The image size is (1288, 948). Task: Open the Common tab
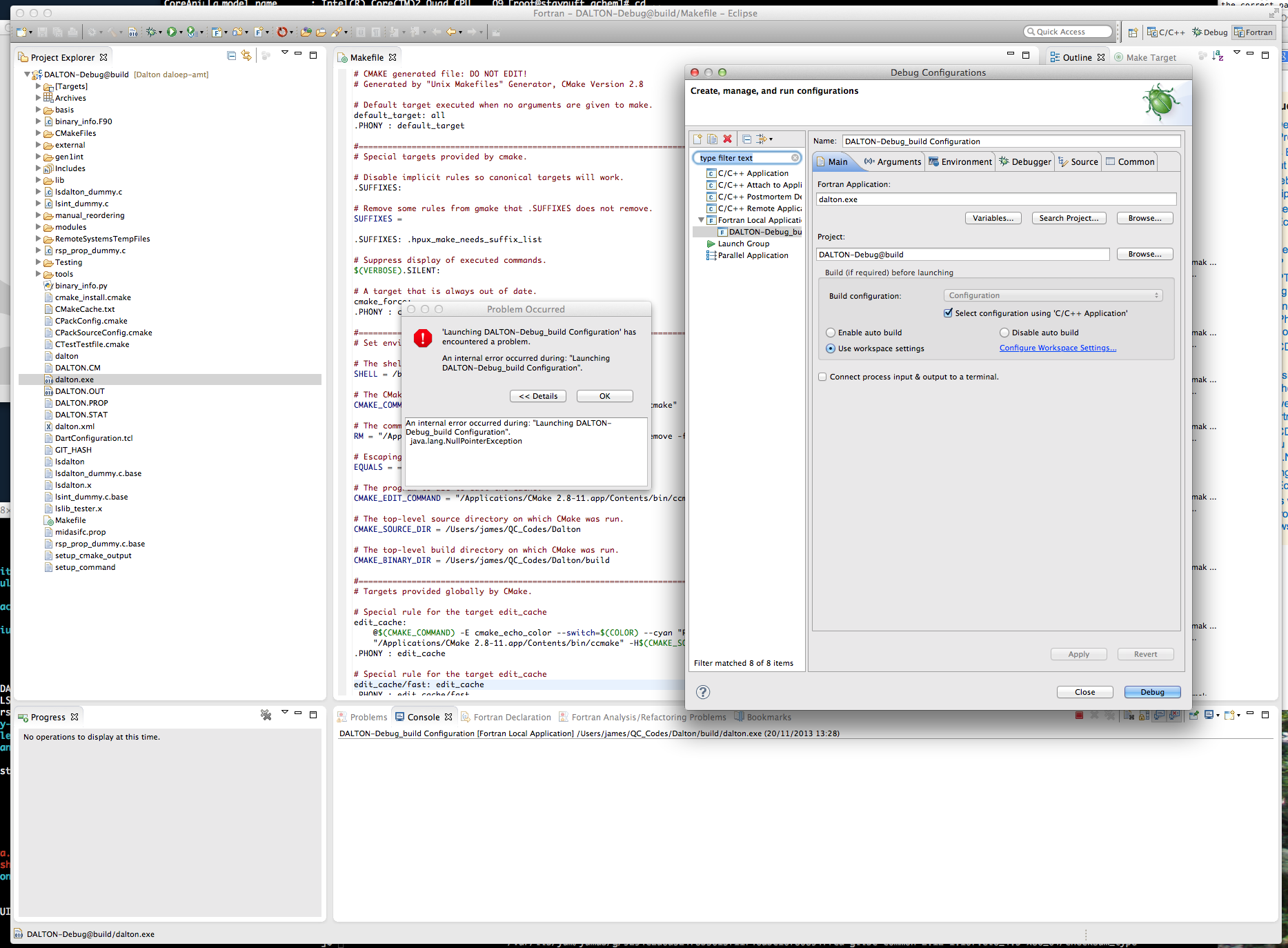(x=1130, y=161)
